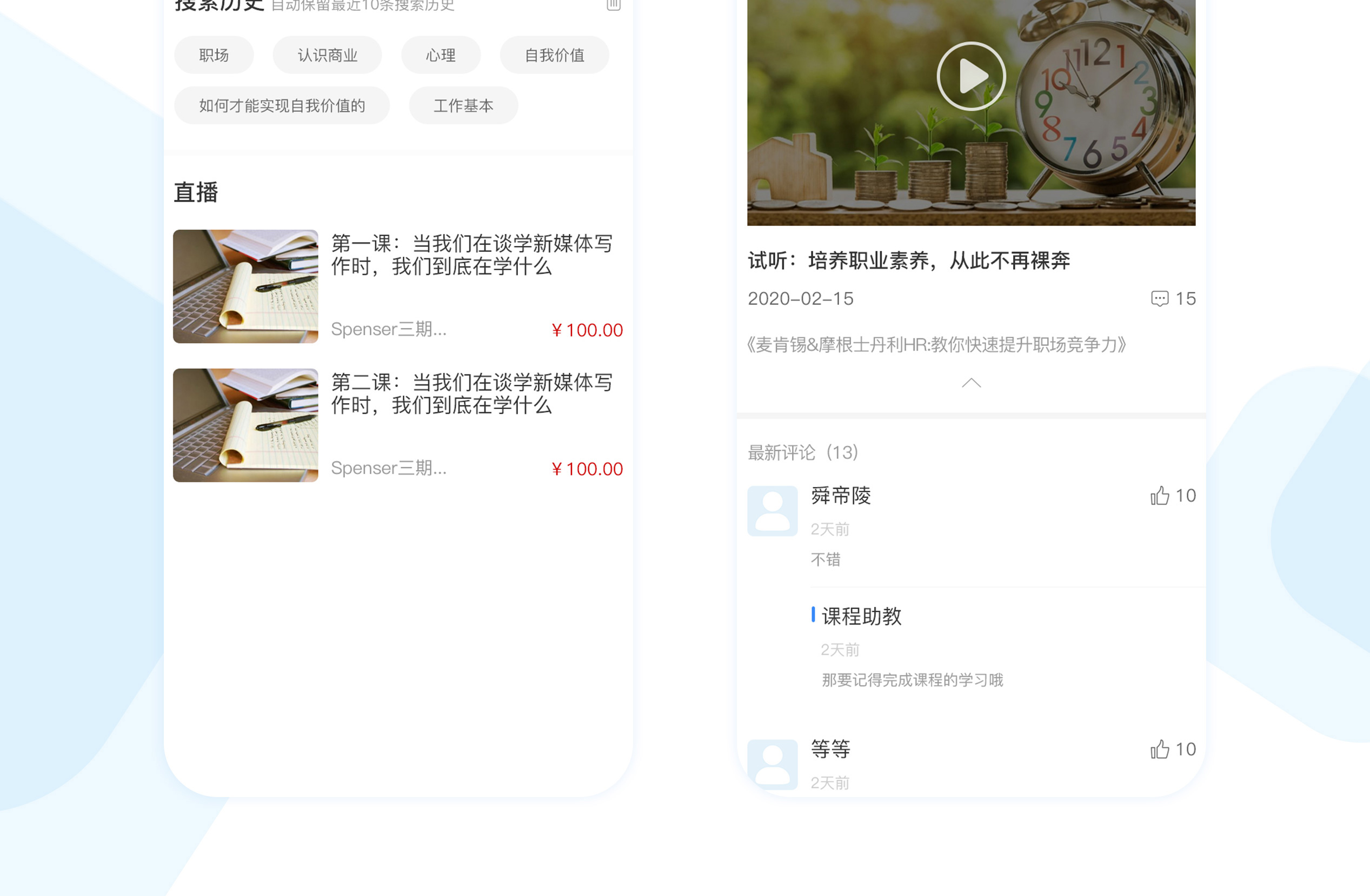1370x896 pixels.
Task: Open the 麦肯锡&摩根士丹利HR course link
Action: coord(936,345)
